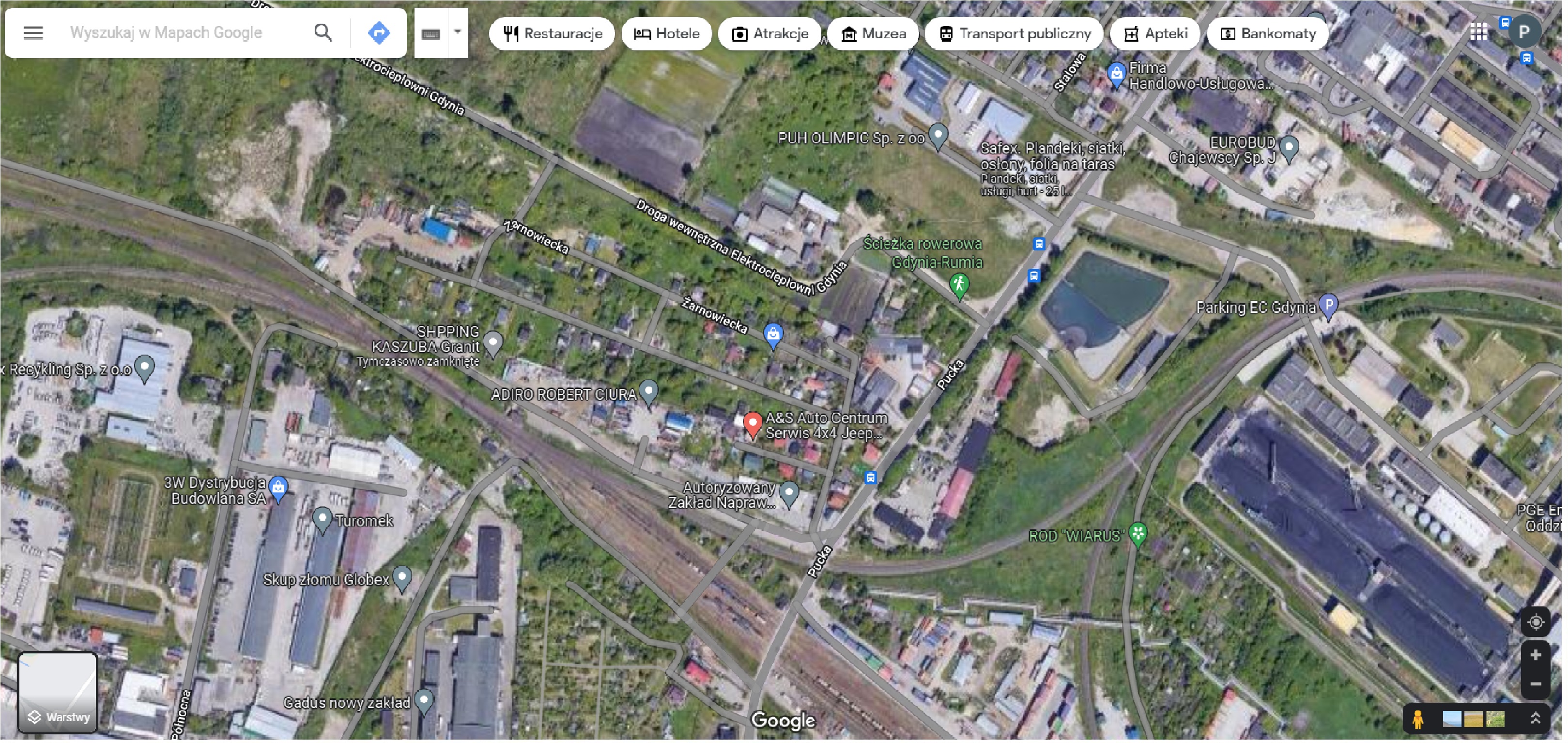This screenshot has height=743, width=1568.
Task: Select the yellow Street View pegman
Action: click(x=1418, y=720)
